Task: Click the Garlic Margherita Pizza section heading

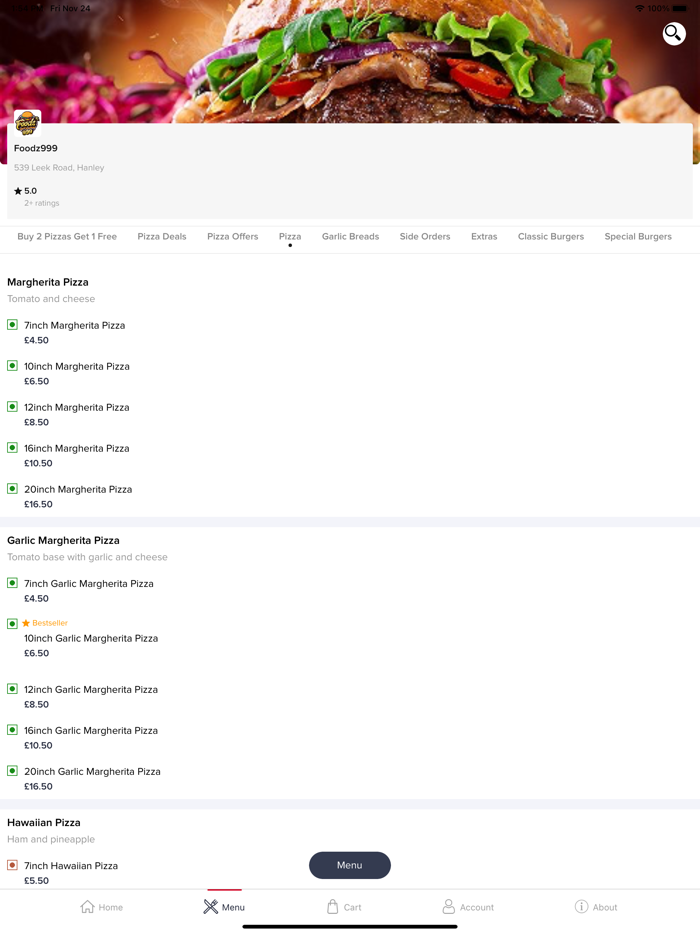Action: pyautogui.click(x=63, y=541)
